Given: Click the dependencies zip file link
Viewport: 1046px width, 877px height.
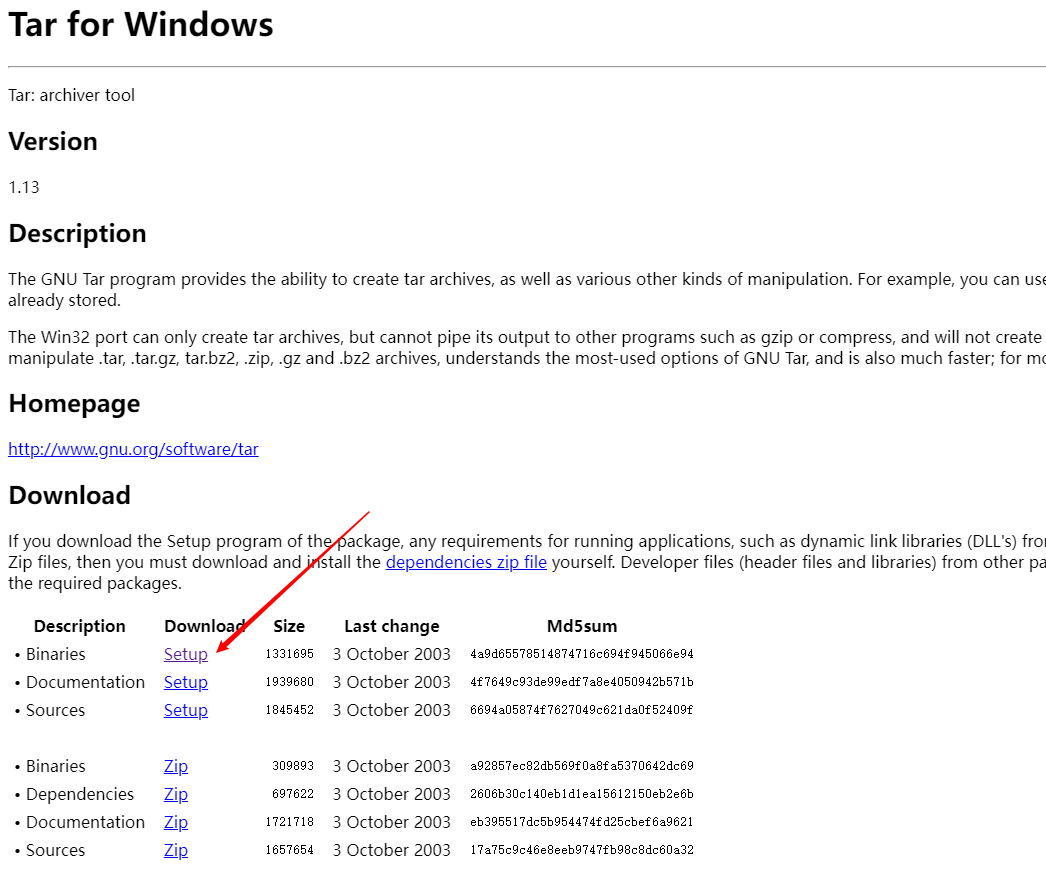Looking at the screenshot, I should (x=466, y=562).
